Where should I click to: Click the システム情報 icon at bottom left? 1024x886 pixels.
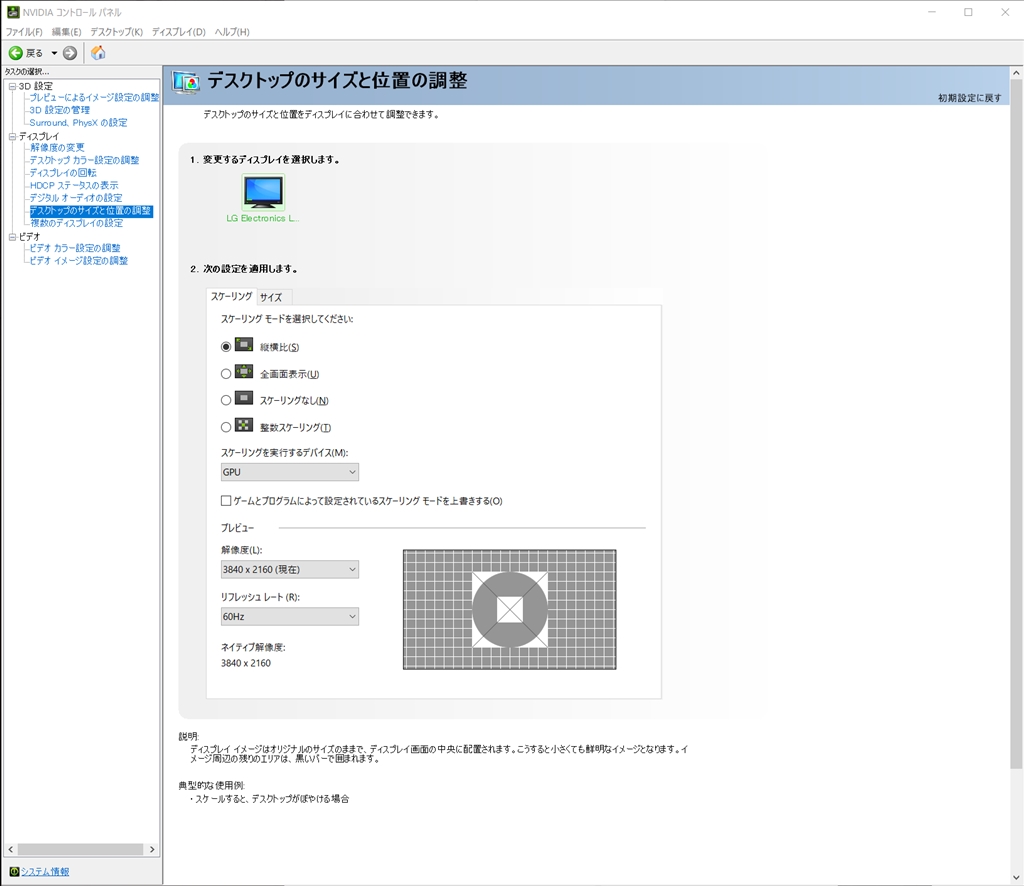(x=14, y=871)
